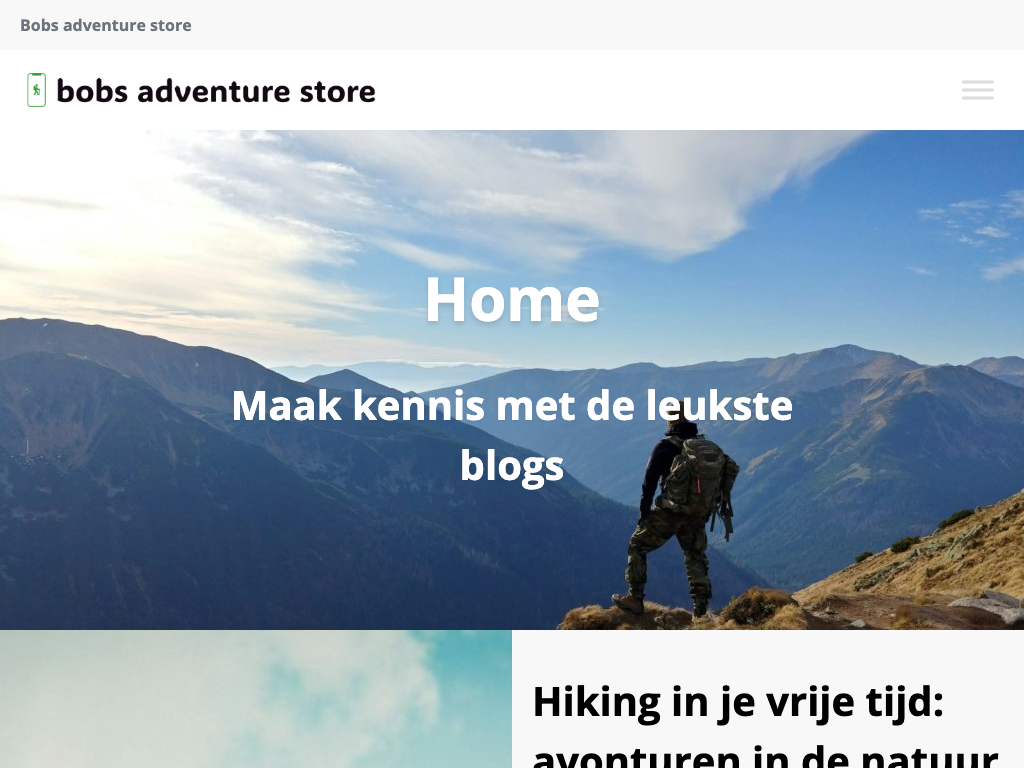1024x768 pixels.
Task: Click the gray top bar background area
Action: click(x=588, y=25)
